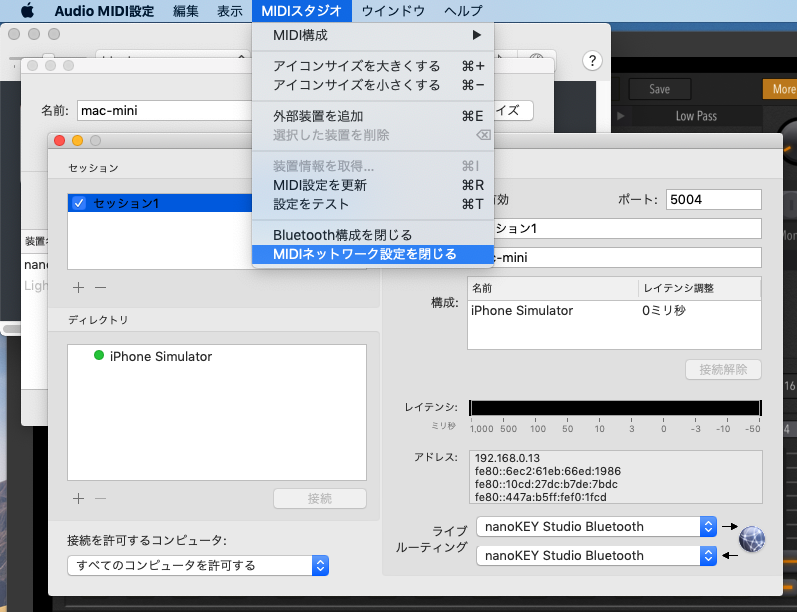The image size is (797, 612).
Task: Click address 192.168.0.13
Action: [x=507, y=458]
